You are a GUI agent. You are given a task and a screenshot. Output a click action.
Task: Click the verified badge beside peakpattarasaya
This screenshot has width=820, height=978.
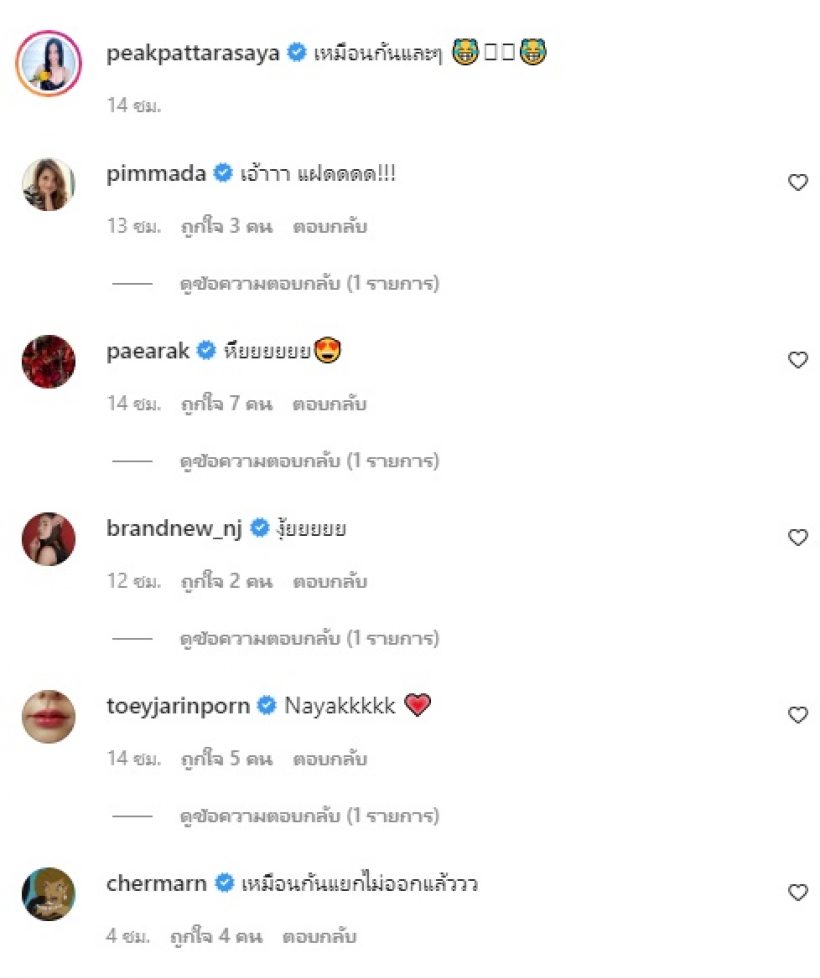[x=296, y=54]
